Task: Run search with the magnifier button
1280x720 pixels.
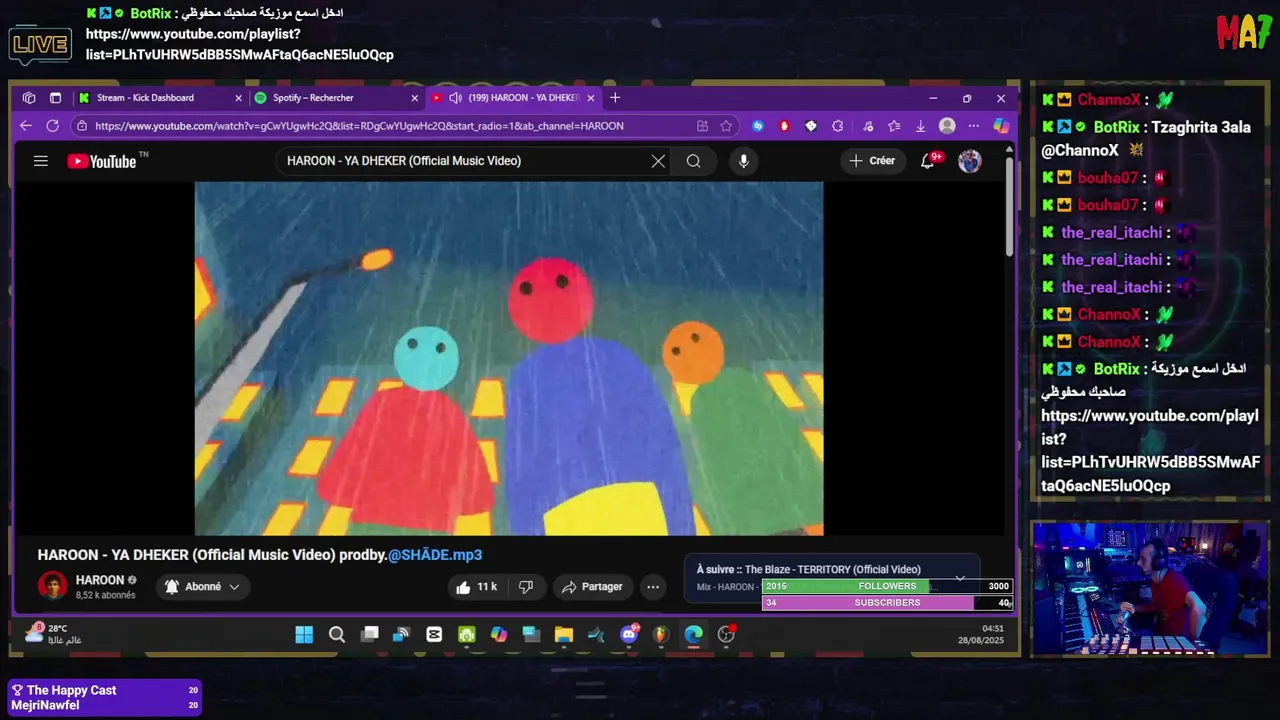Action: point(693,161)
